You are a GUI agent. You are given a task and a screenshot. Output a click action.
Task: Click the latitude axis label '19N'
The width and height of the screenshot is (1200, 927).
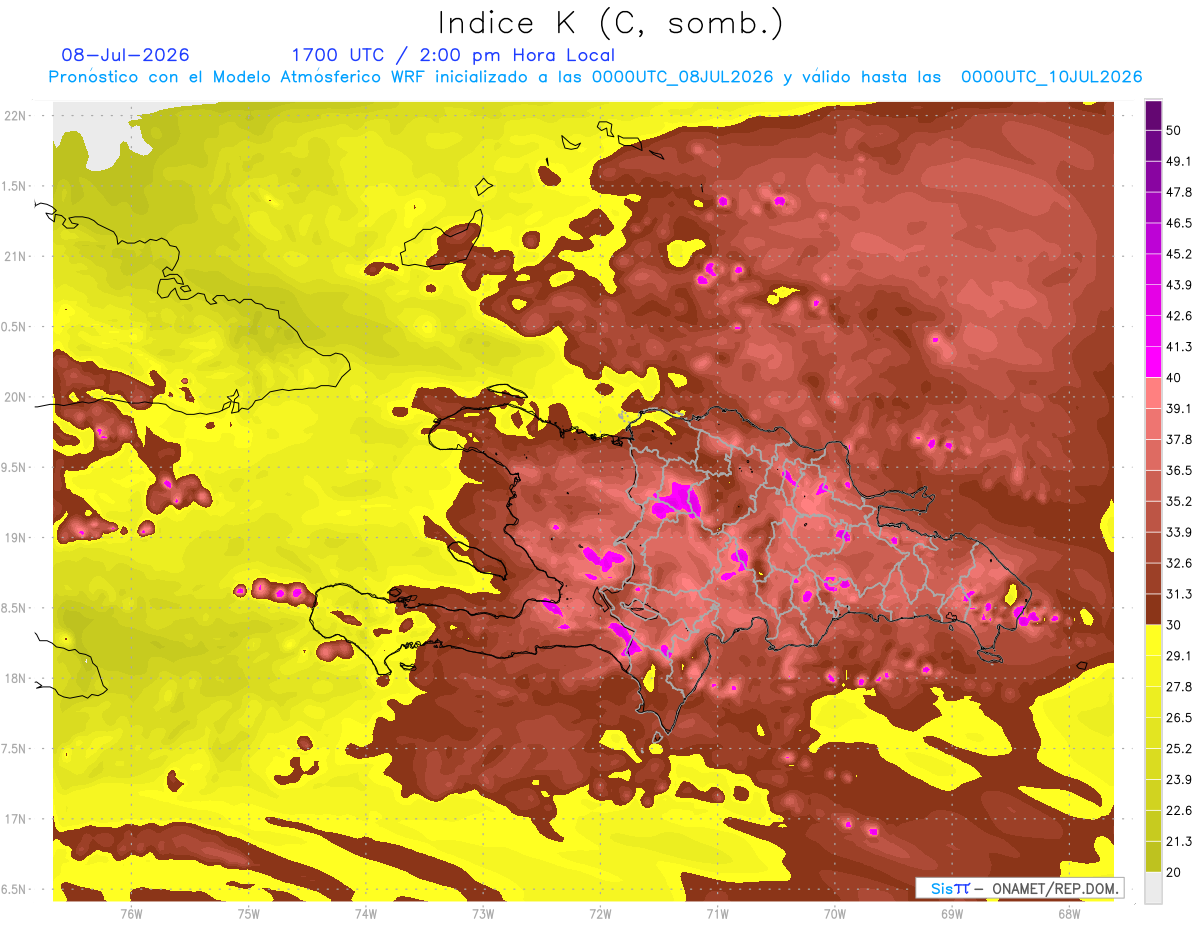pos(16,538)
